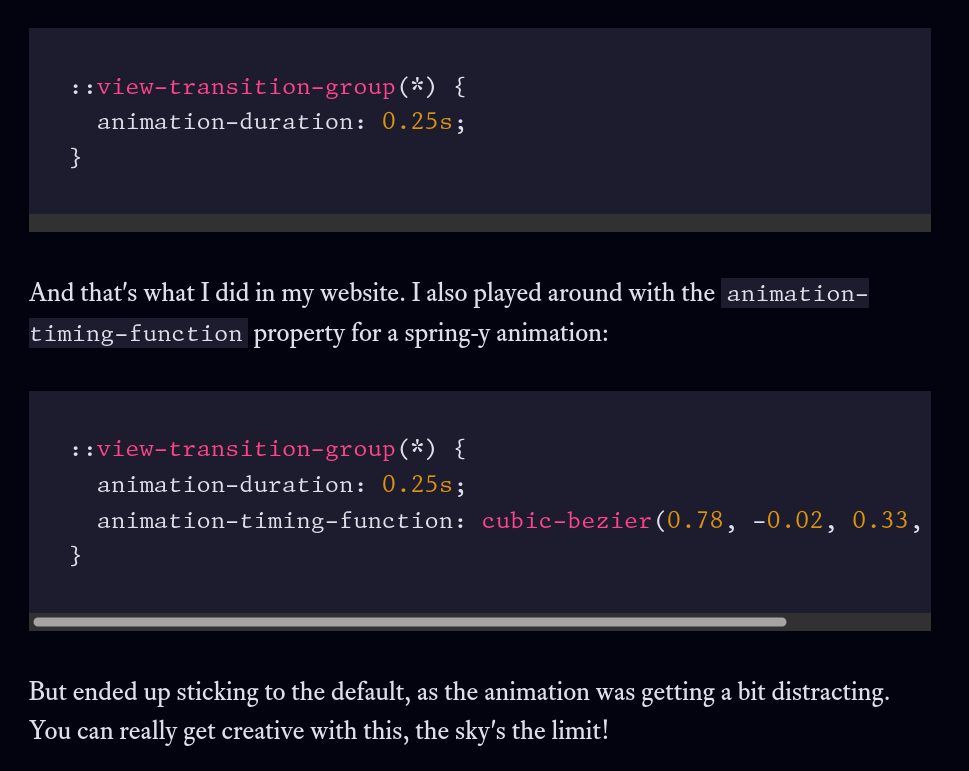Screen dimensions: 969x771
Task: Click the empty scrollbar track right of the thumb
Action: [858, 622]
